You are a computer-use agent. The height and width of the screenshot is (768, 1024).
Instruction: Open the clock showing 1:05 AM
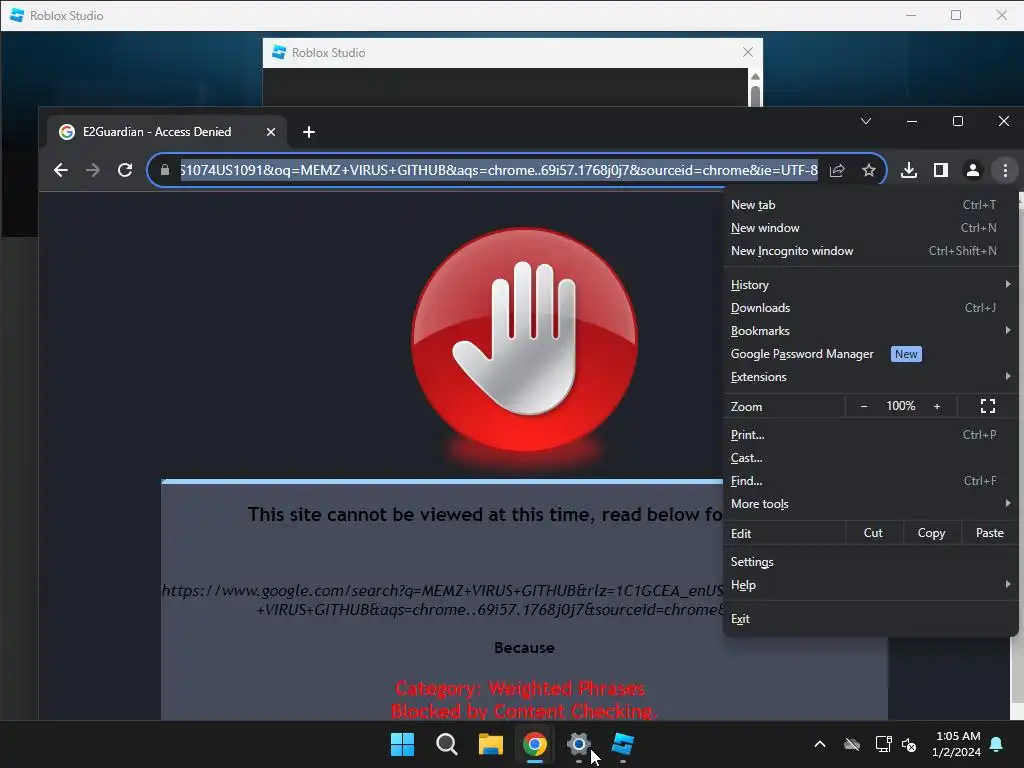click(956, 744)
